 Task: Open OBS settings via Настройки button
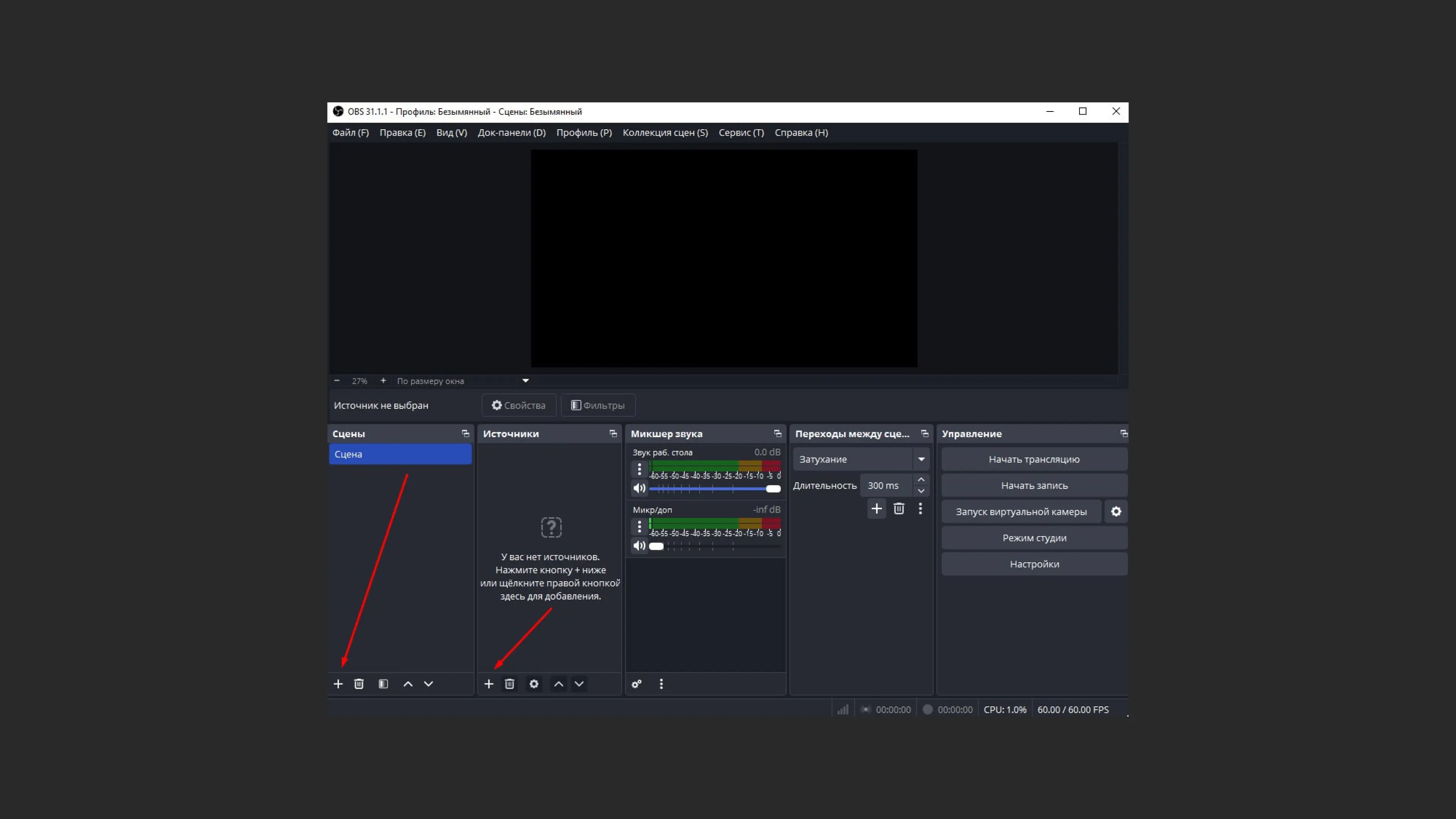(x=1033, y=563)
